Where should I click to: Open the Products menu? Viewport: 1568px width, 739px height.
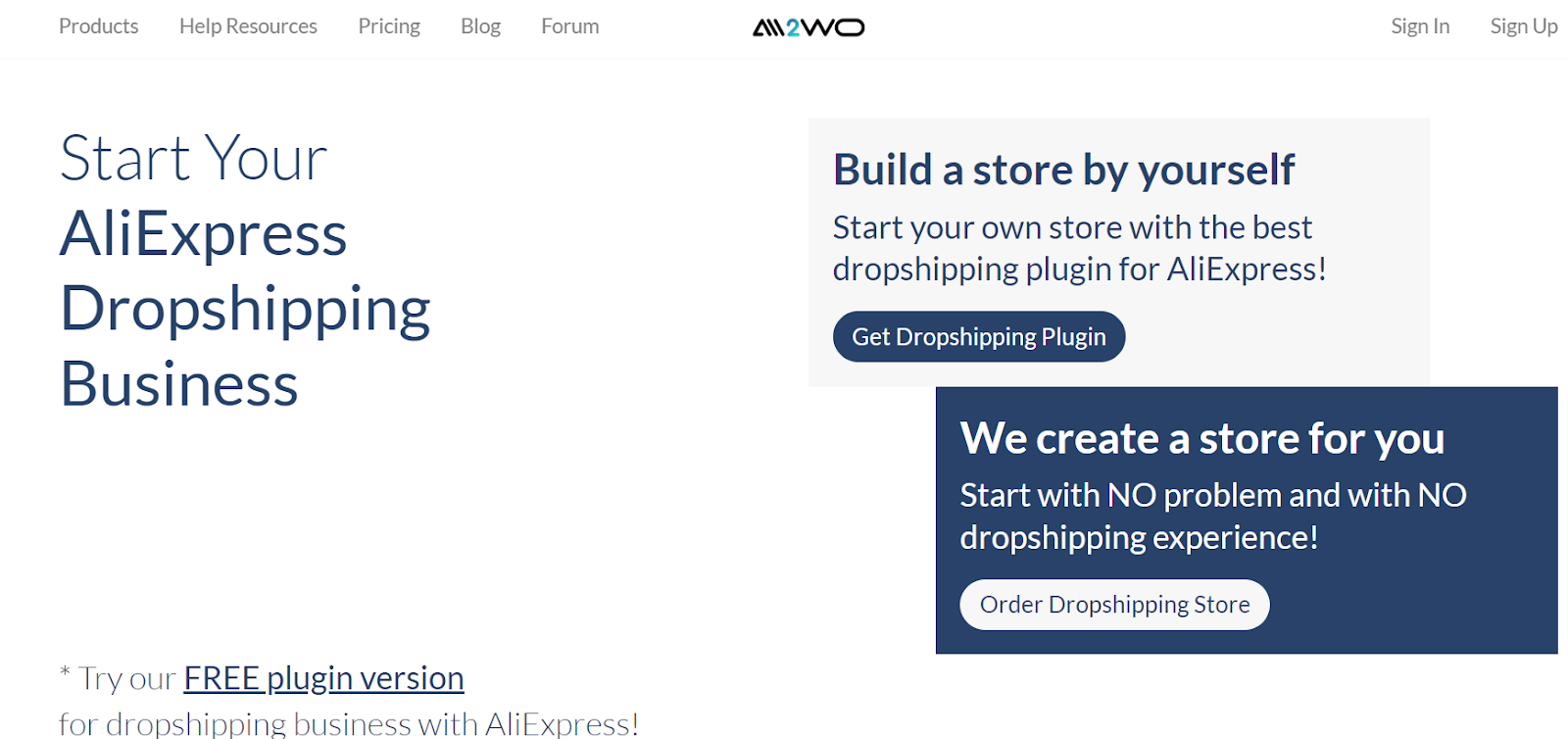point(98,26)
